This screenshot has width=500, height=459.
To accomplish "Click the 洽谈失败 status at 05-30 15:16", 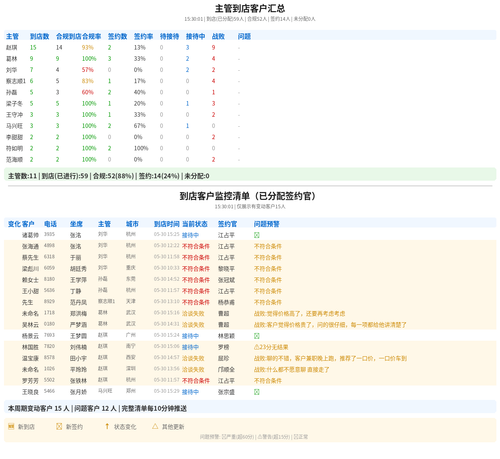I will [x=193, y=314].
